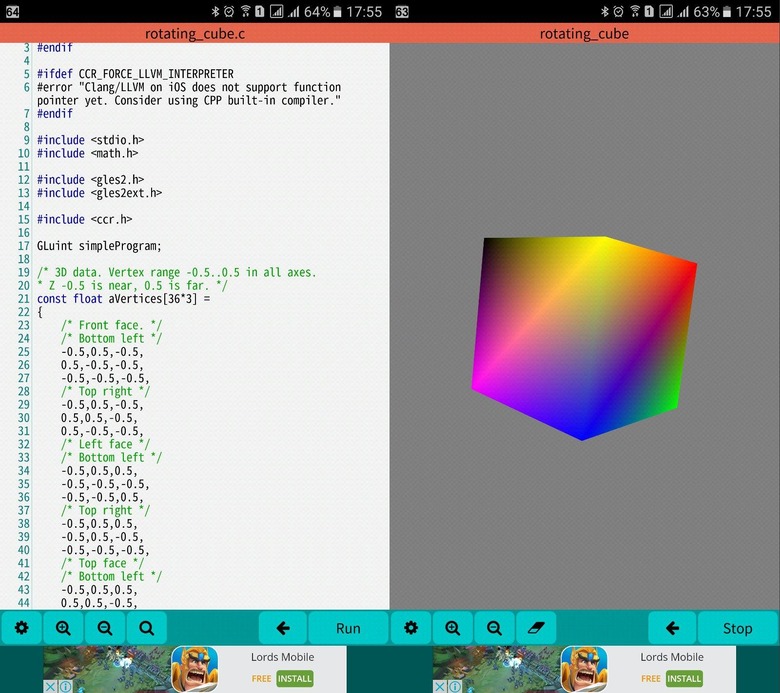
Task: Close the left ad with the X icon
Action: pyautogui.click(x=50, y=687)
